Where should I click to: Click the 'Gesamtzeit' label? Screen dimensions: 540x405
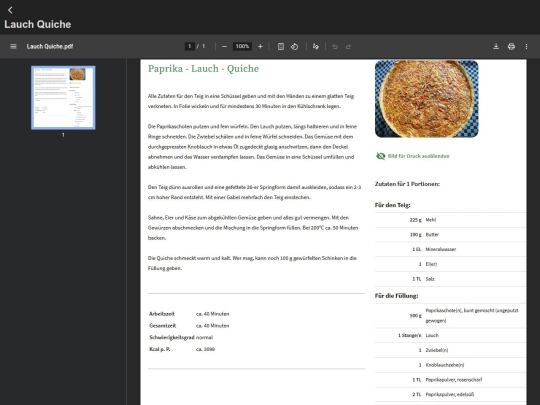163,325
